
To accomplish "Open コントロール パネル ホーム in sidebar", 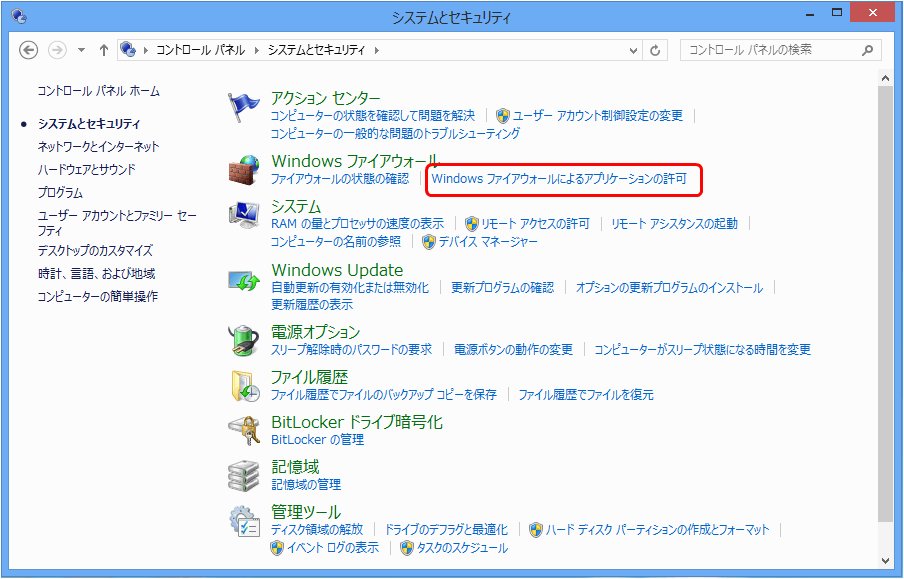I will (99, 91).
